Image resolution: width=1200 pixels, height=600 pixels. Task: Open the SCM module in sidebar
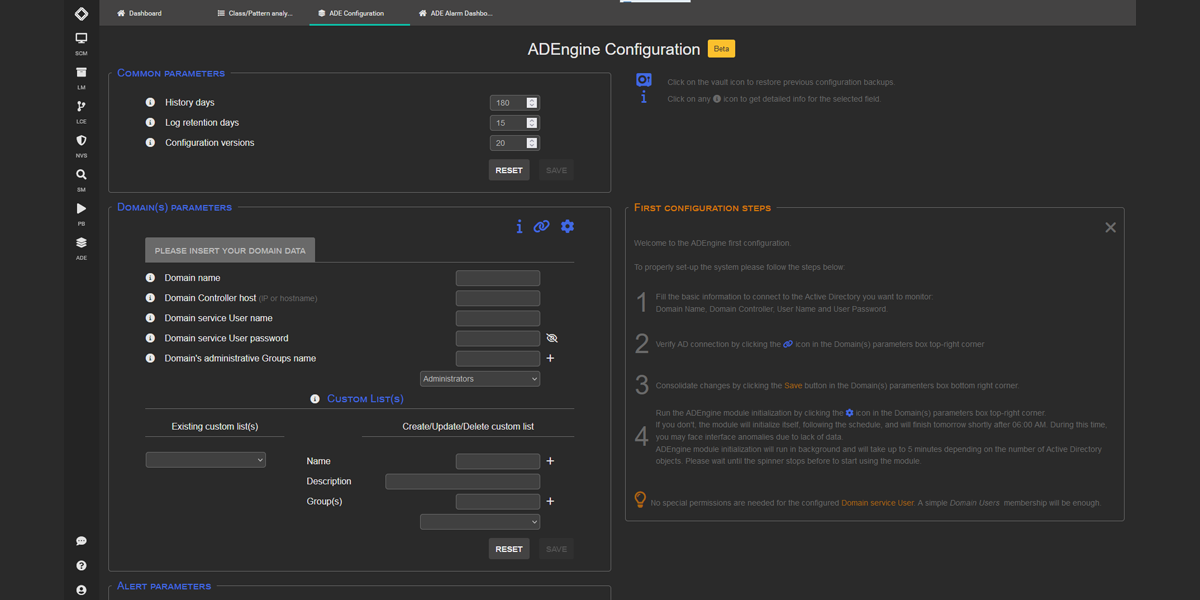click(81, 40)
